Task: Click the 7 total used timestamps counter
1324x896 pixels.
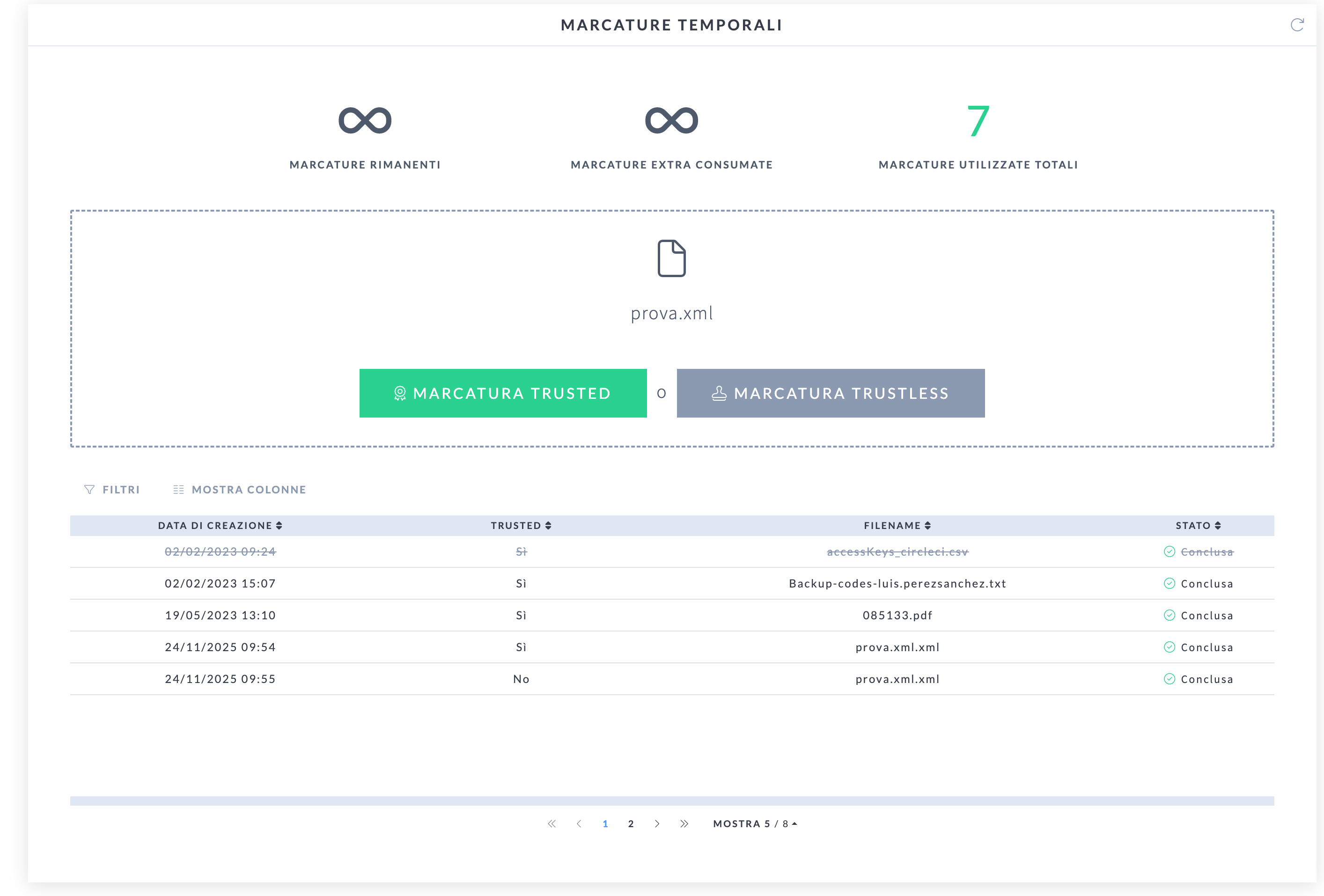Action: pyautogui.click(x=978, y=121)
